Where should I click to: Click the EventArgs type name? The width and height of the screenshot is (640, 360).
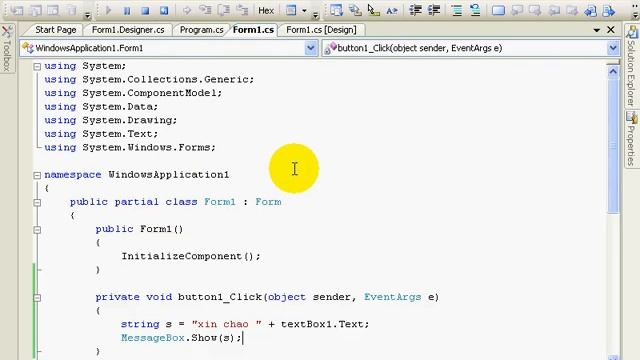point(392,297)
